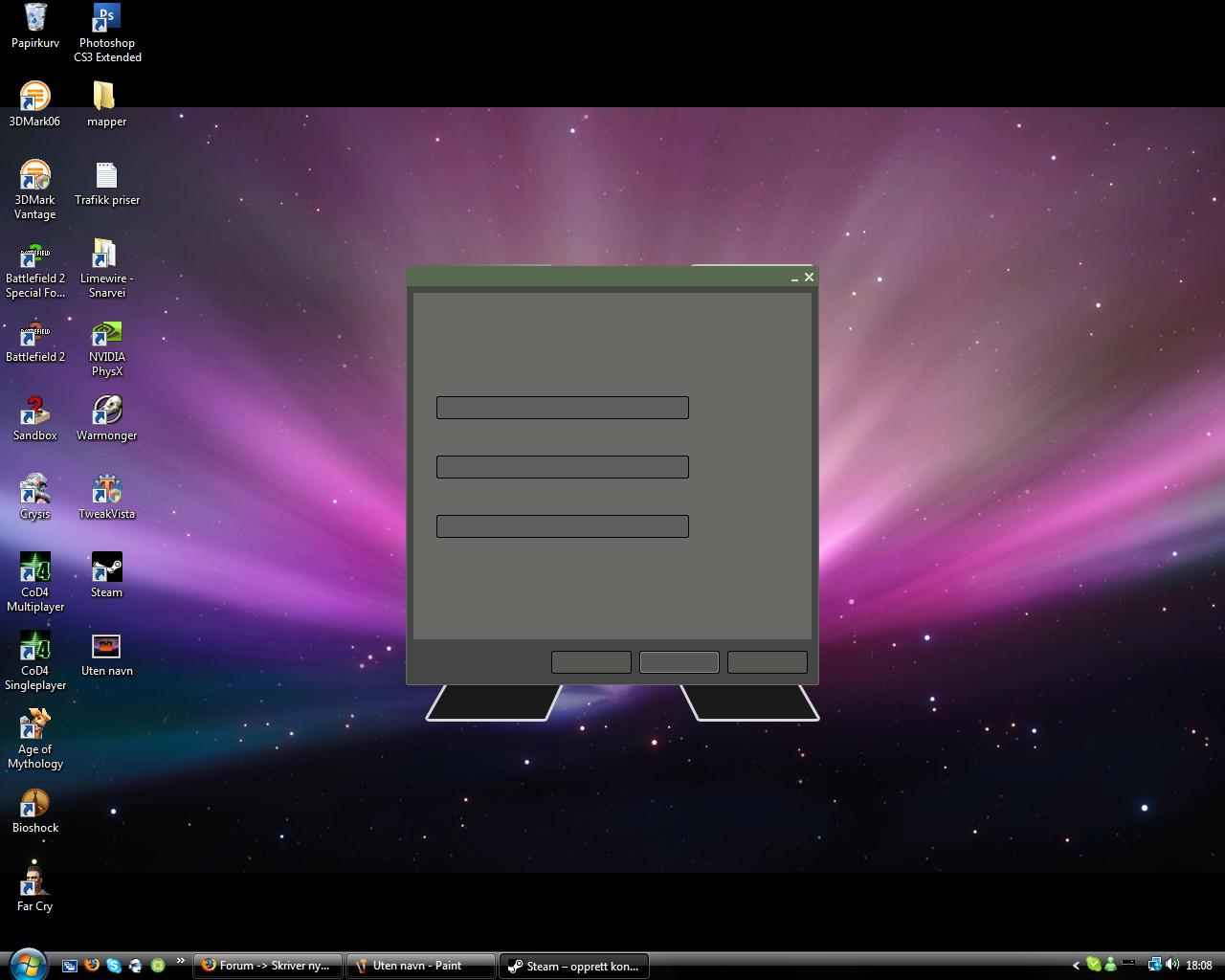Screen dimensions: 1225x980
Task: Click the last blank button in Steam dialog
Action: [x=768, y=662]
